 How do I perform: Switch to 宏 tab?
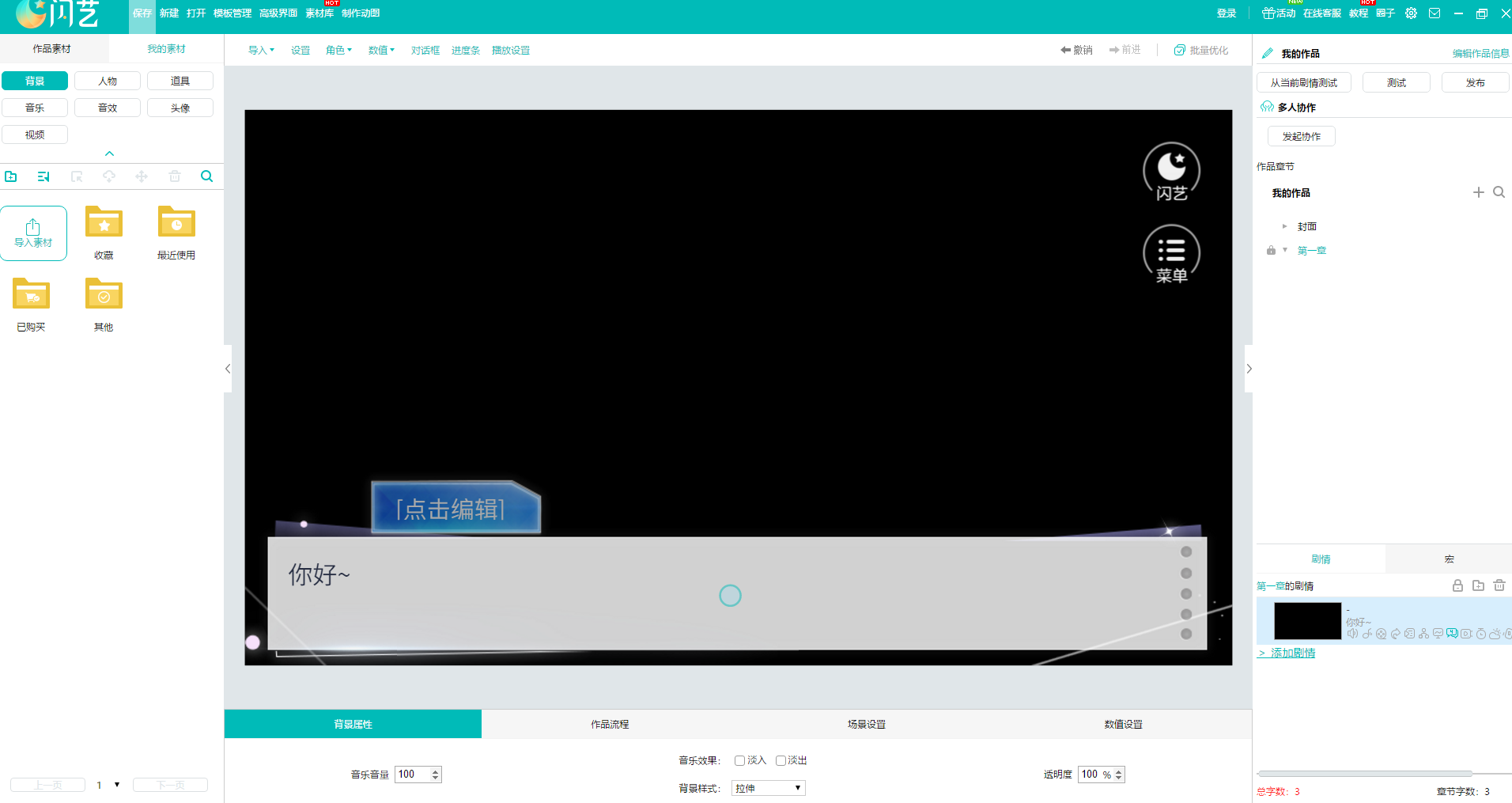[x=1449, y=559]
